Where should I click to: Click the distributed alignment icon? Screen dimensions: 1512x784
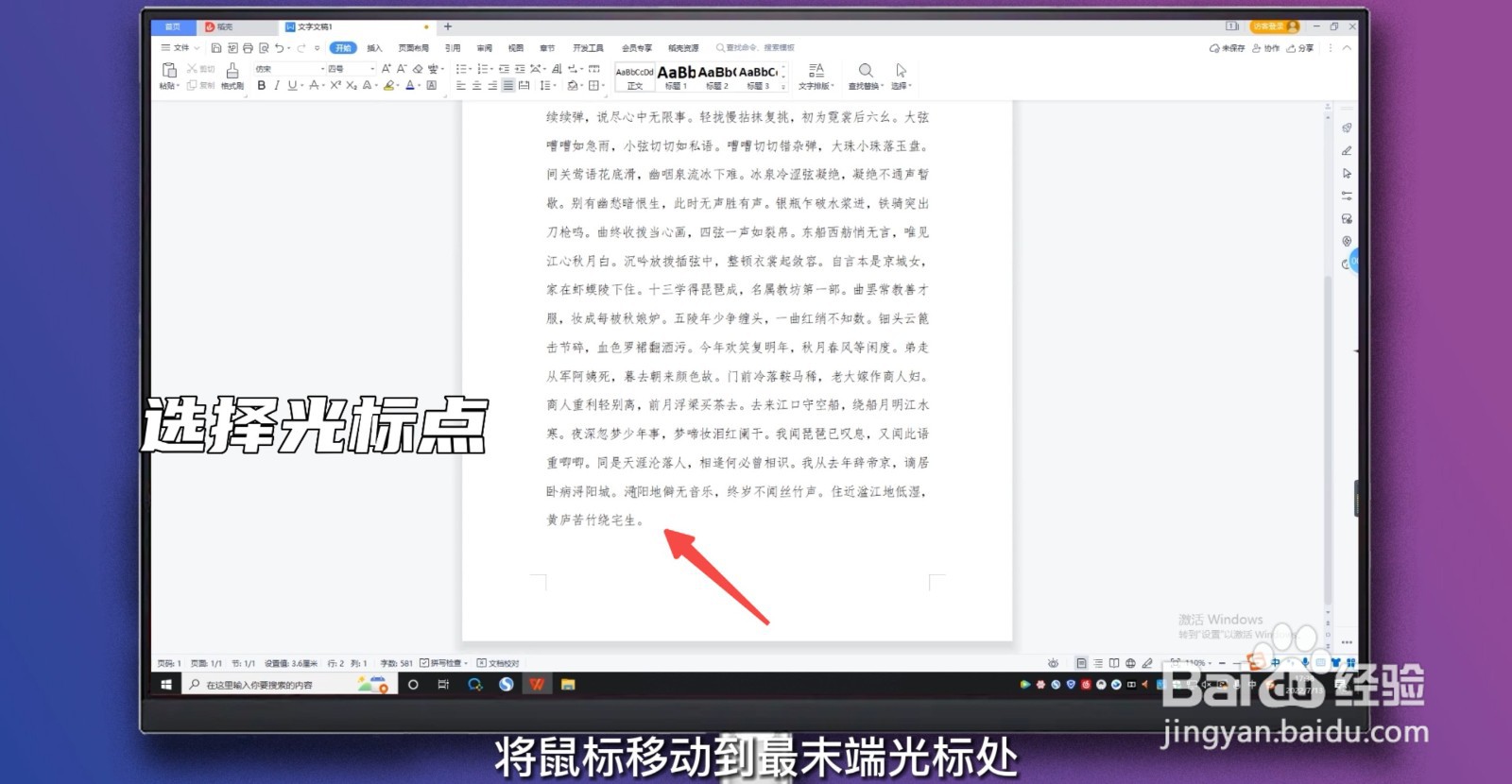click(x=524, y=85)
